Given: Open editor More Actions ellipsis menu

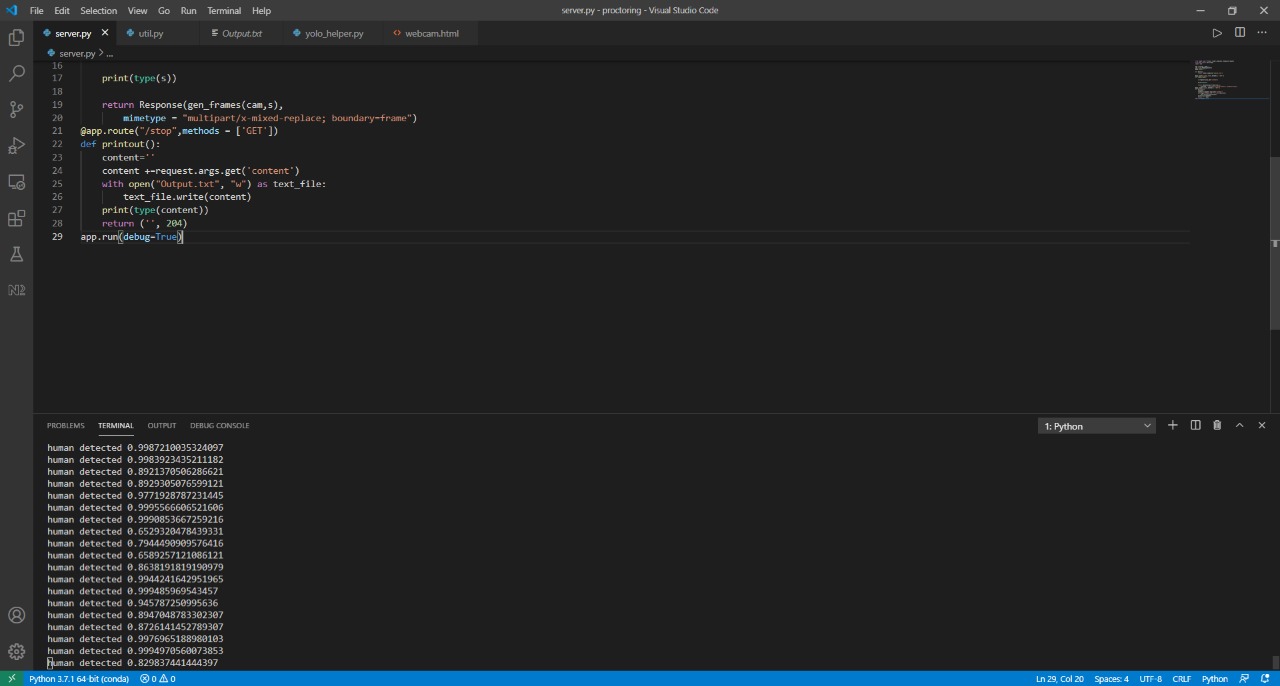Looking at the screenshot, I should [x=1262, y=33].
